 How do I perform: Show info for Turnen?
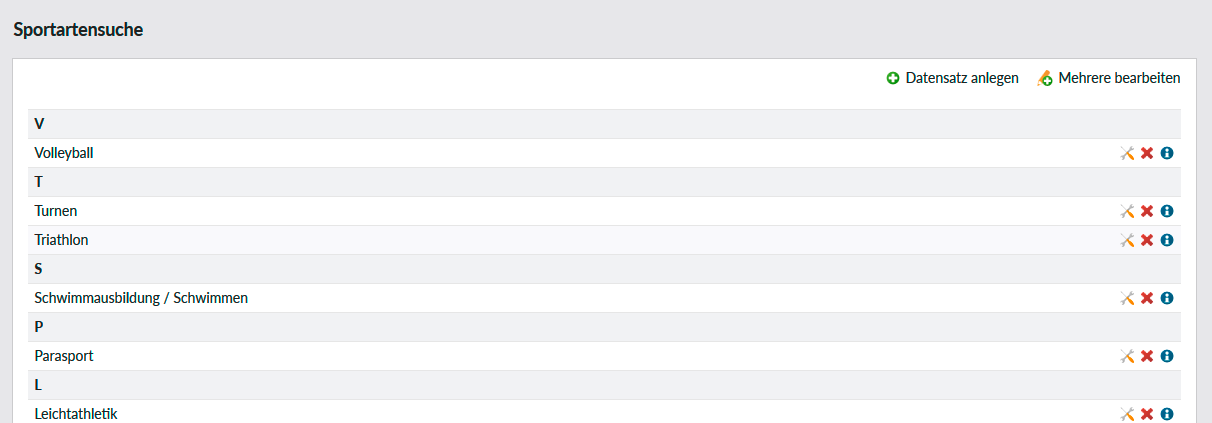[1166, 211]
